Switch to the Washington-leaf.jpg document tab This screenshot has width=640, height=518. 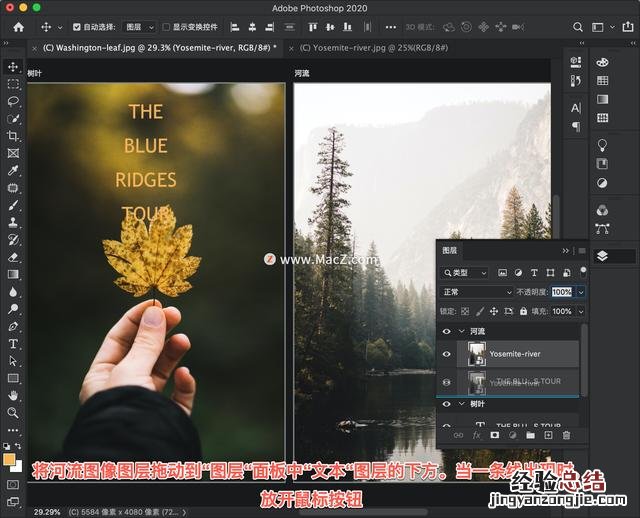tap(160, 48)
